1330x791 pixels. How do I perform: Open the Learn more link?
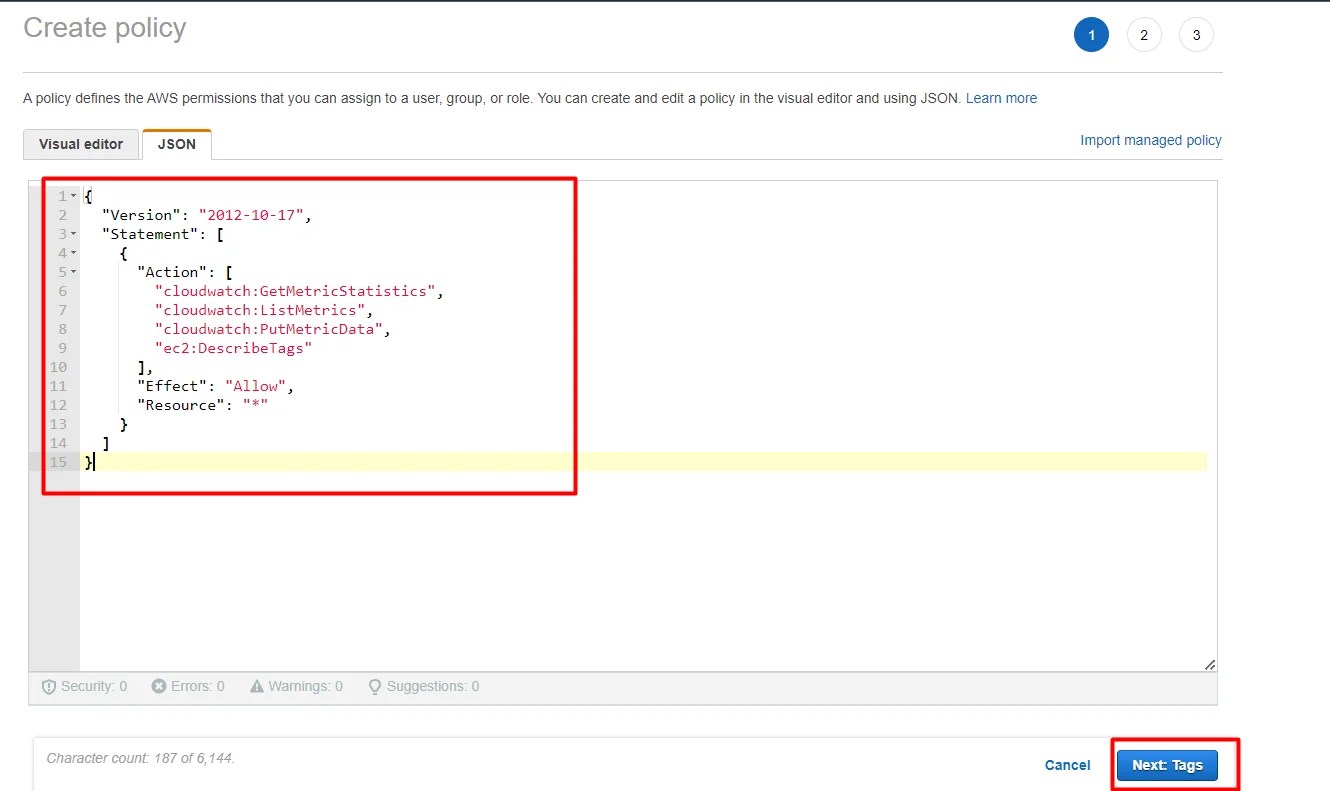click(x=1001, y=98)
